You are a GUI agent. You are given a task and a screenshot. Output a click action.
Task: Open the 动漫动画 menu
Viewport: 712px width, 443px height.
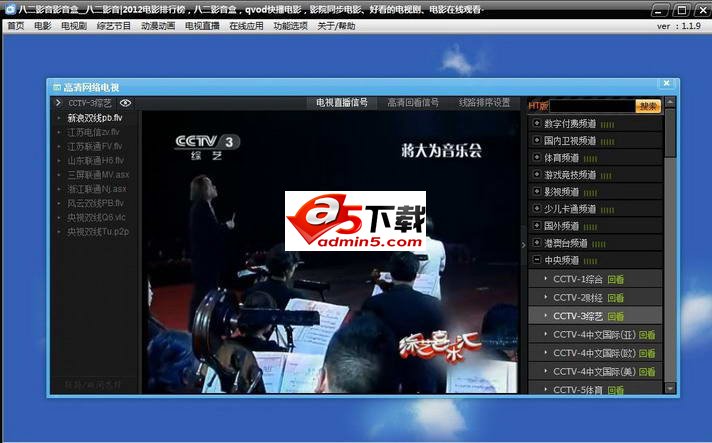pos(158,26)
